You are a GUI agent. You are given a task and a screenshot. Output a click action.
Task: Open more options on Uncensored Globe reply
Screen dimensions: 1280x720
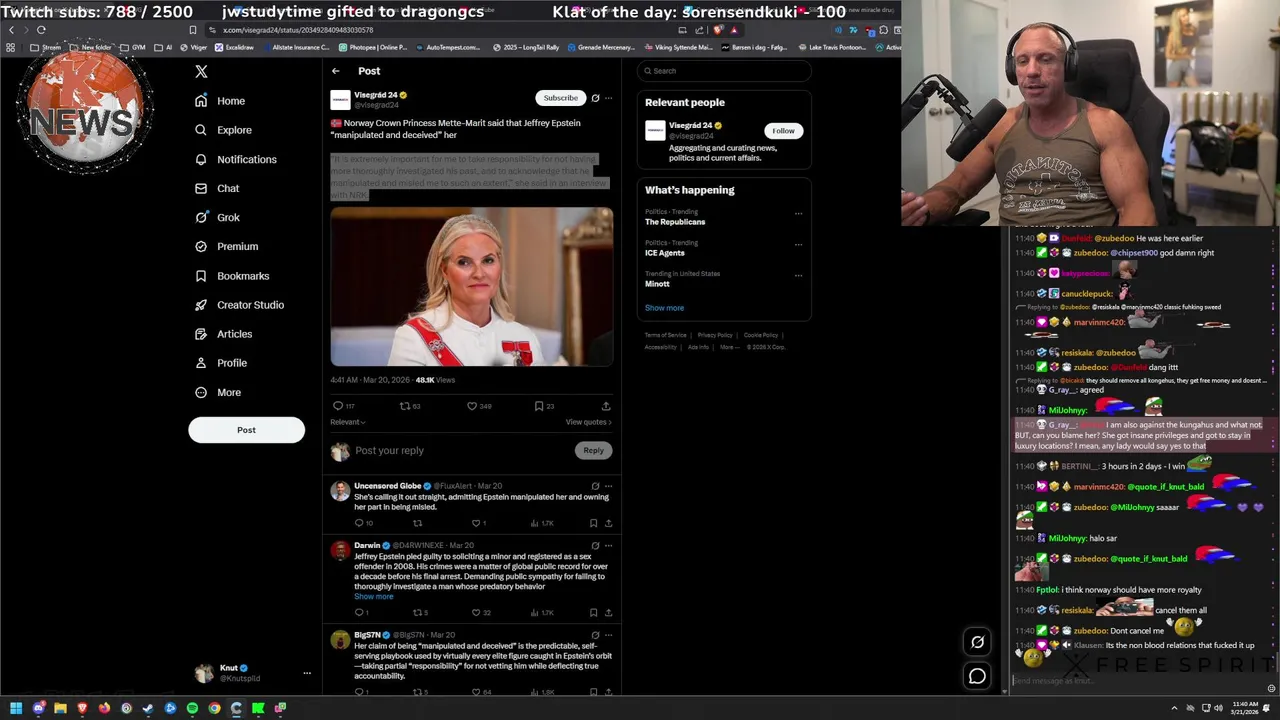point(608,486)
